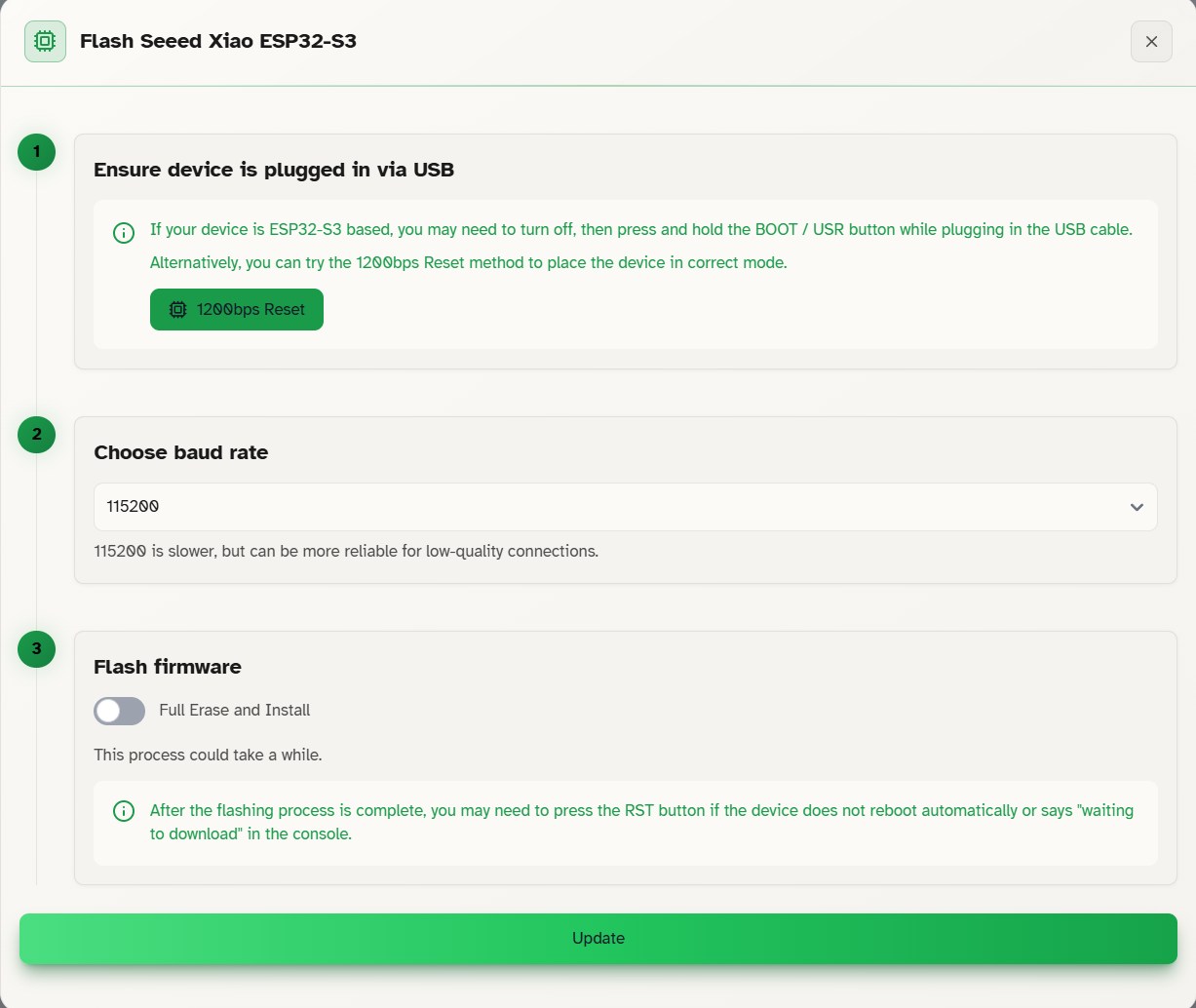This screenshot has width=1196, height=1008.
Task: Click the chip icon beside dialog title
Action: coord(45,42)
